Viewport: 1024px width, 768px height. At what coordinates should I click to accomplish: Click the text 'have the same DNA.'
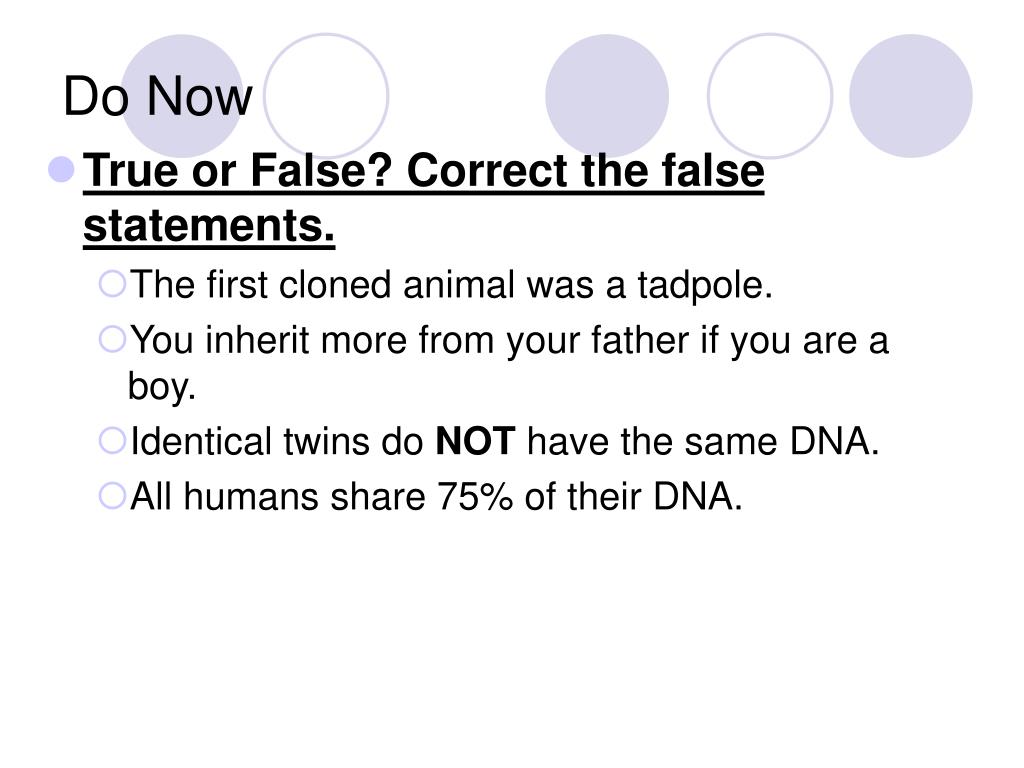tap(703, 441)
